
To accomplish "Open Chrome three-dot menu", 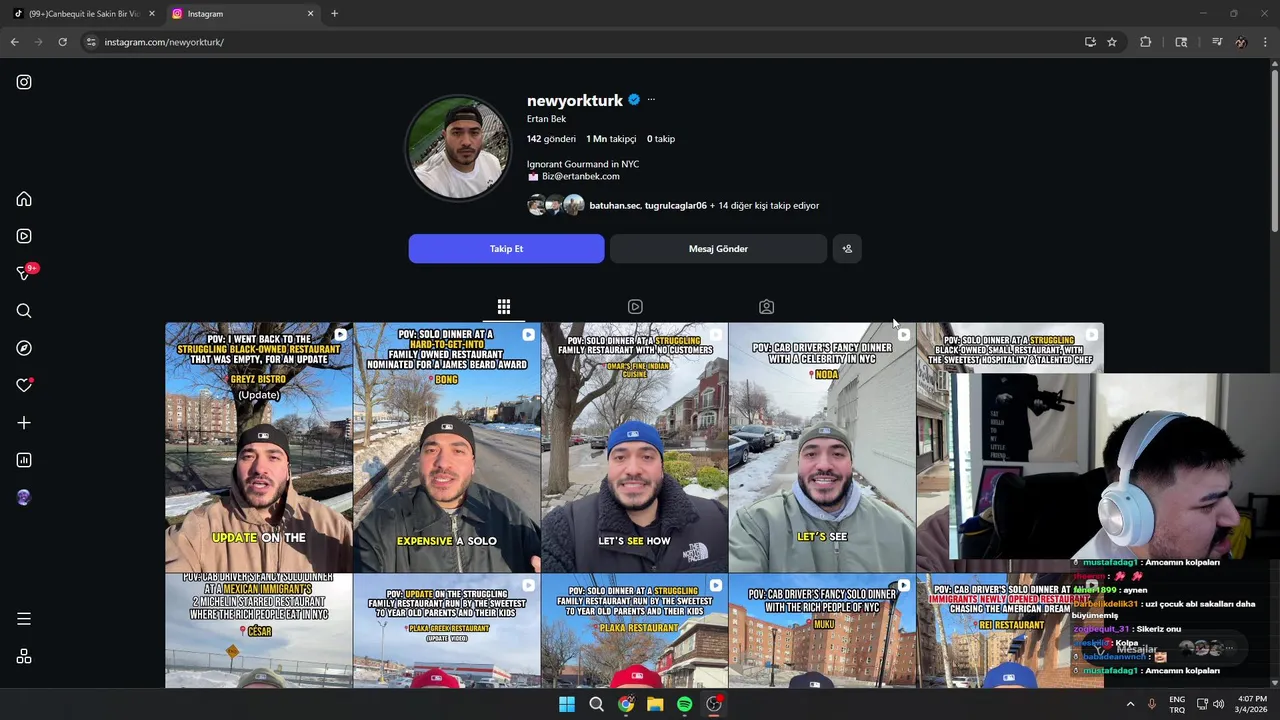I will 1266,42.
